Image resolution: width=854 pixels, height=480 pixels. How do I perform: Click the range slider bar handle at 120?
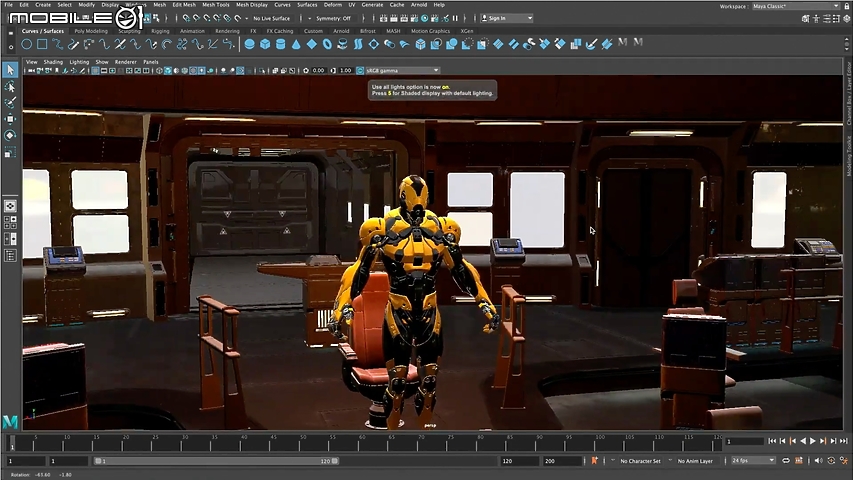click(335, 461)
